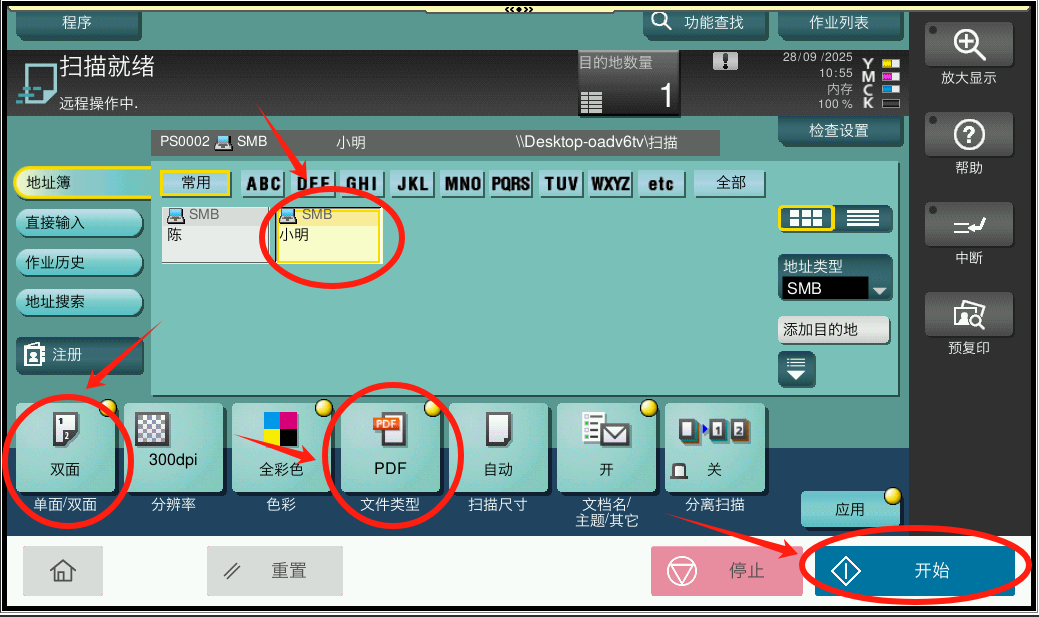Switch to the ABC index tab

pos(263,184)
